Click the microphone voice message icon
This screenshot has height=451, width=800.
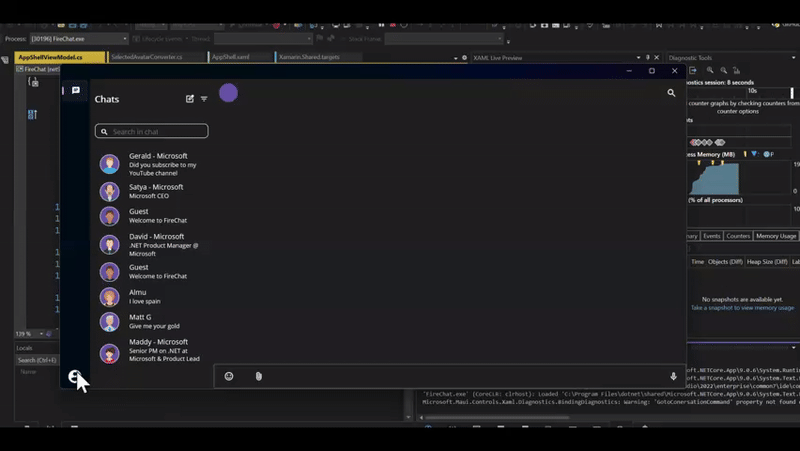tap(673, 376)
